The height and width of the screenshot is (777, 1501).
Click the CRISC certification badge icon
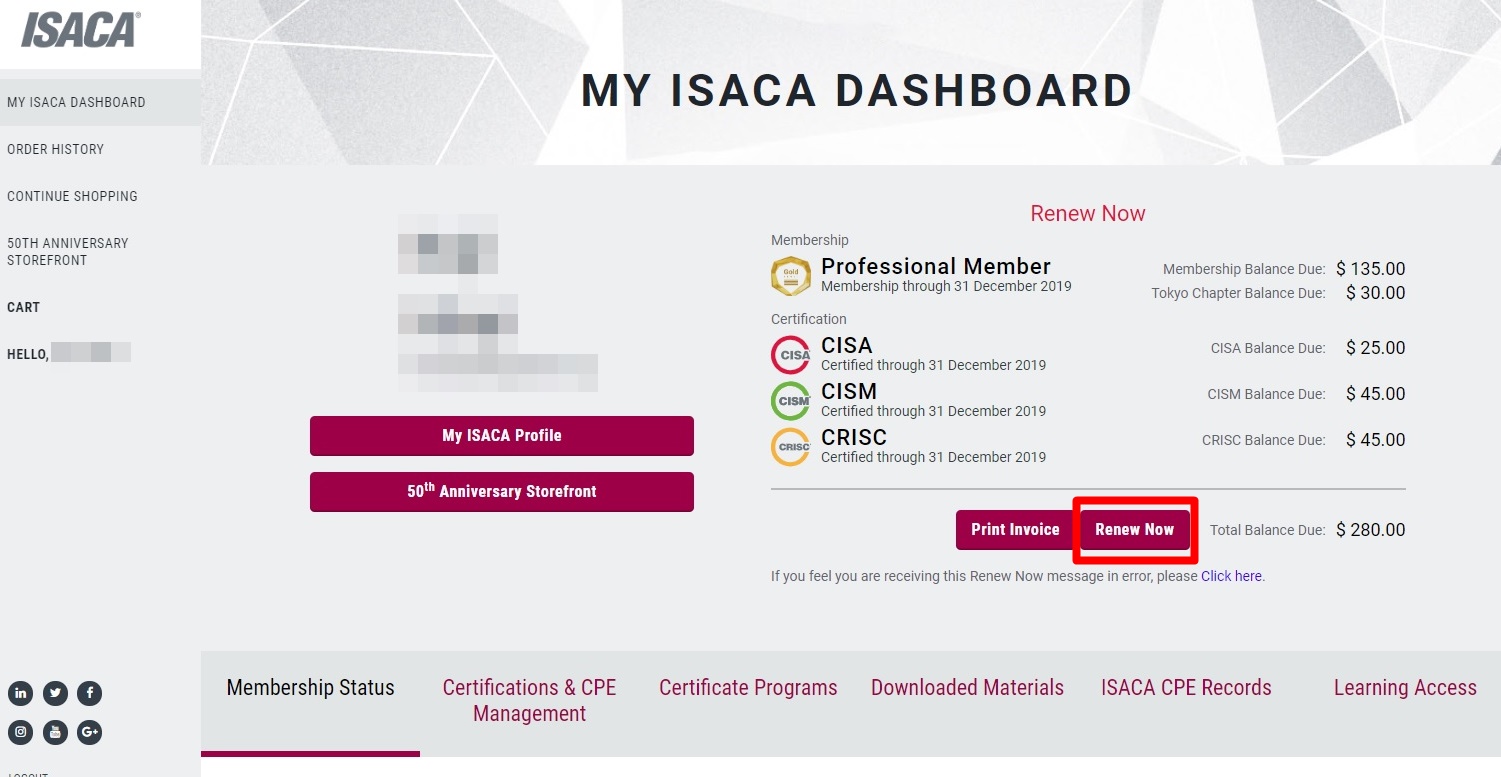[x=791, y=447]
